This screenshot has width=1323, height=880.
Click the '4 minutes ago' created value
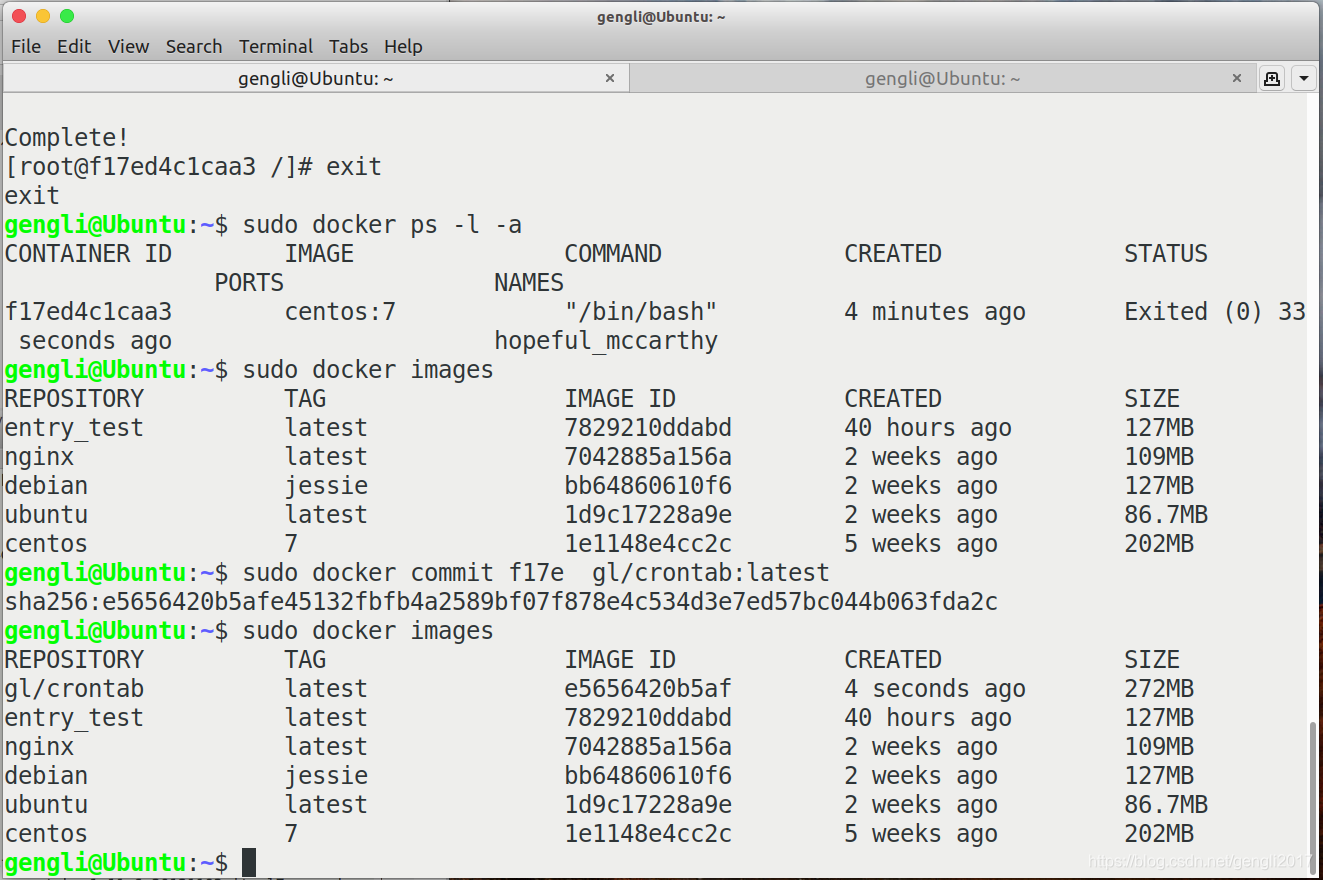point(935,312)
